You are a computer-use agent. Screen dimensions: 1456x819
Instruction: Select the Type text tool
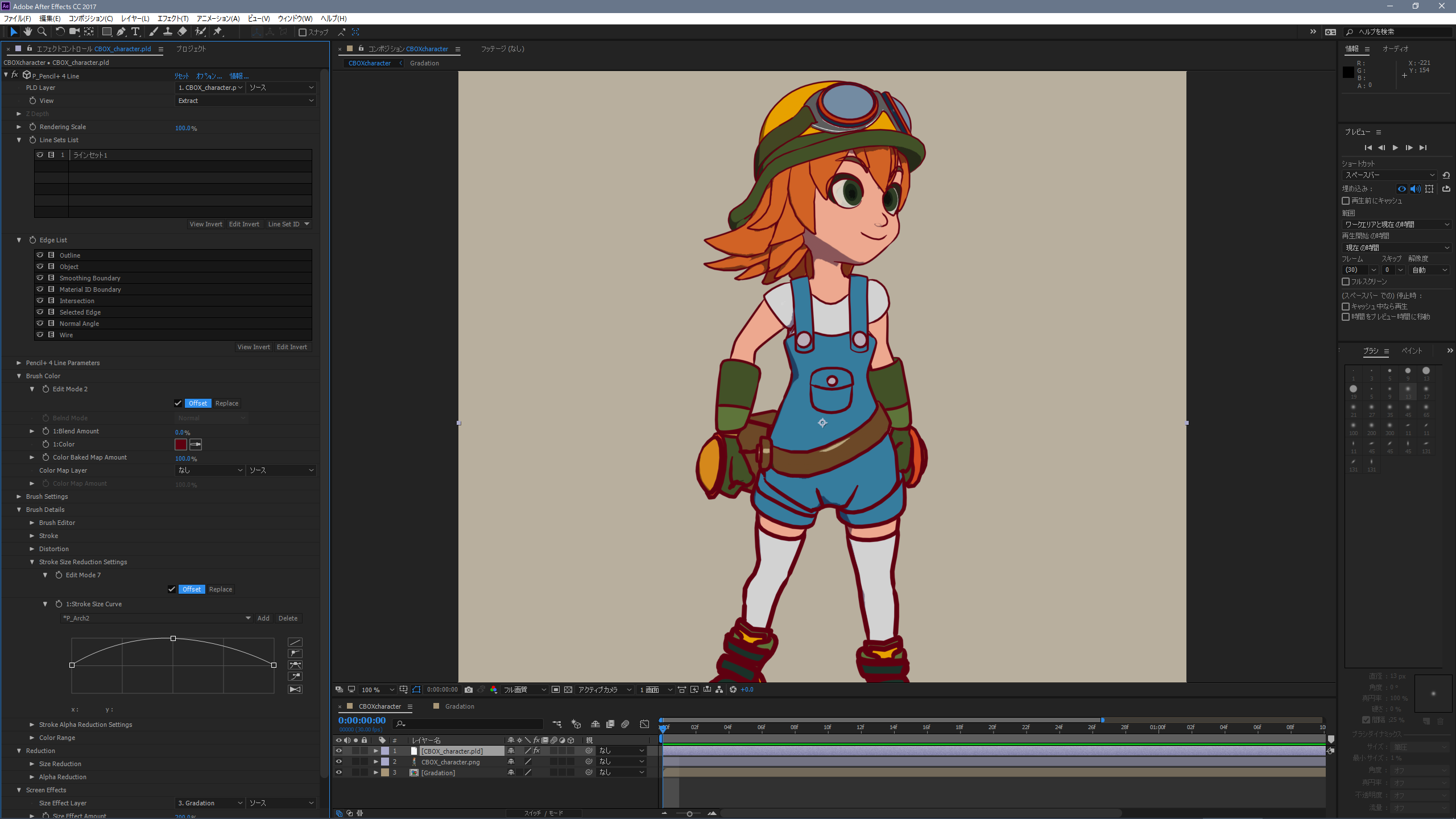click(135, 32)
